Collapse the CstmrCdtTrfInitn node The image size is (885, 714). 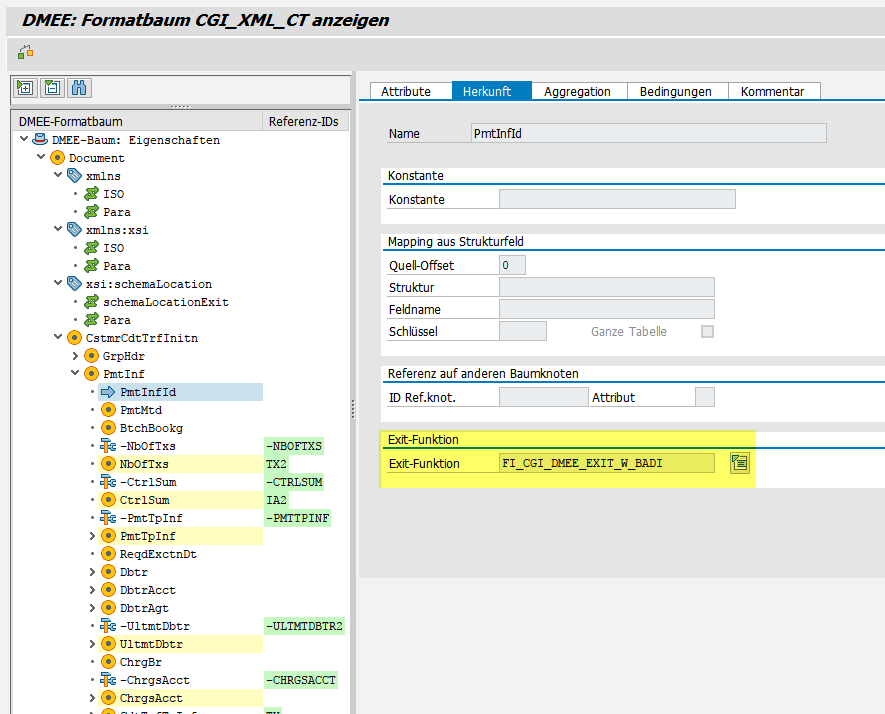pyautogui.click(x=58, y=338)
